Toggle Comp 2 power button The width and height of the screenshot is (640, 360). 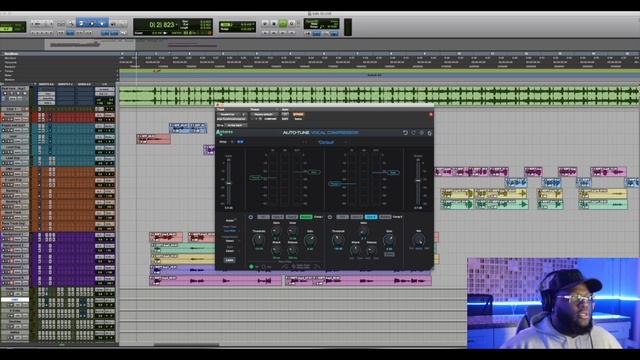330,217
